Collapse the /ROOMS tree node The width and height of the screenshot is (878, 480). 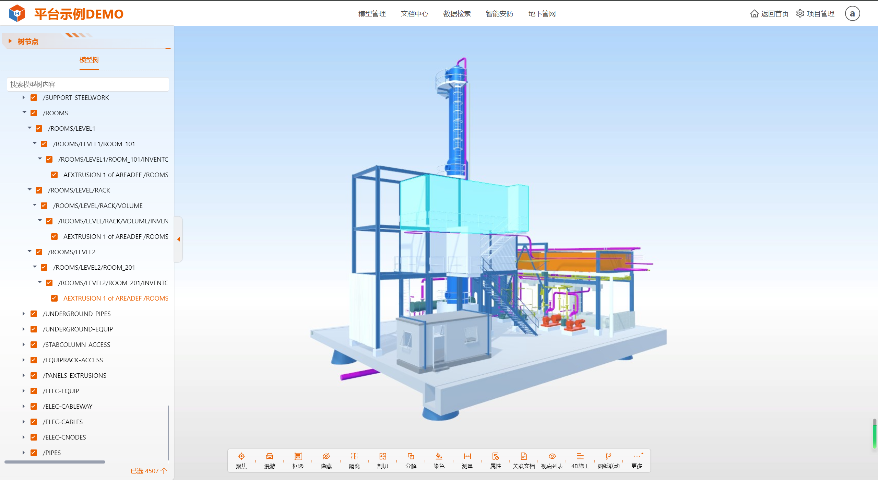(24, 113)
